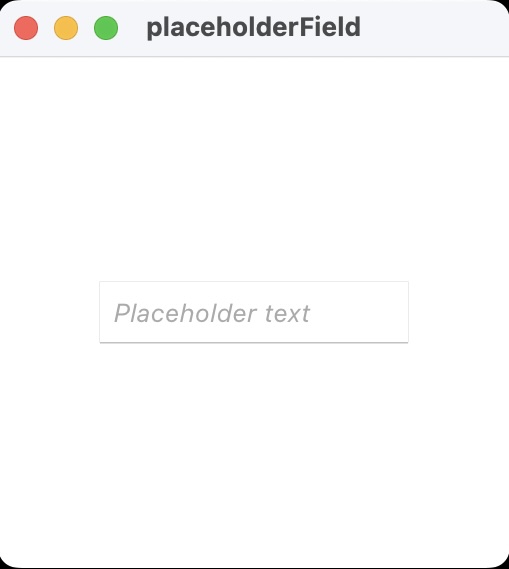The width and height of the screenshot is (509, 569).
Task: Activate the text field showing gray italic placeholder
Action: coord(254,312)
